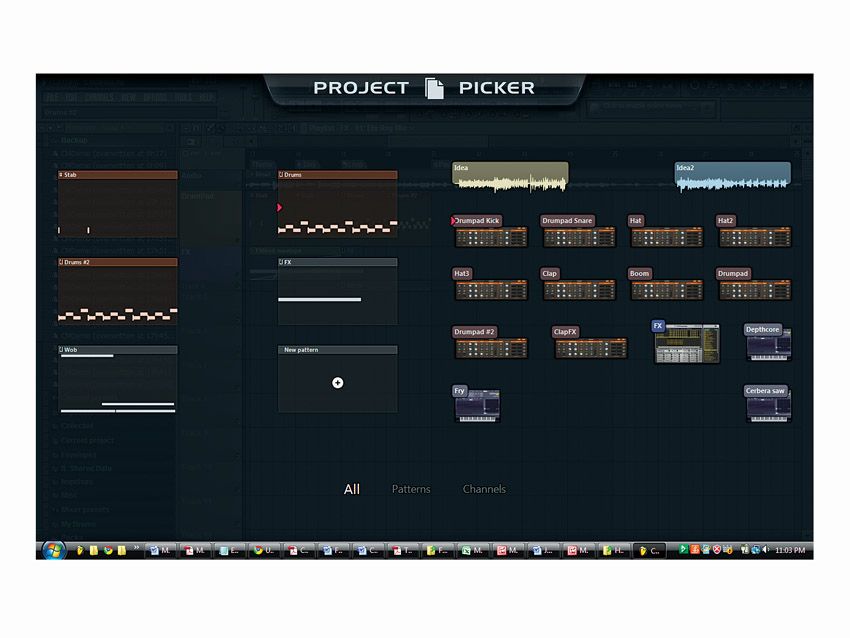The image size is (850, 638).
Task: Pick the Drums #2 pattern
Action: tap(118, 291)
